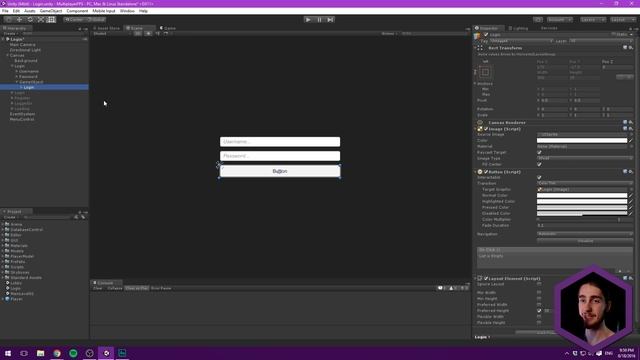The width and height of the screenshot is (640, 360).
Task: Toggle Image (Script) component enabled checkbox
Action: point(486,129)
